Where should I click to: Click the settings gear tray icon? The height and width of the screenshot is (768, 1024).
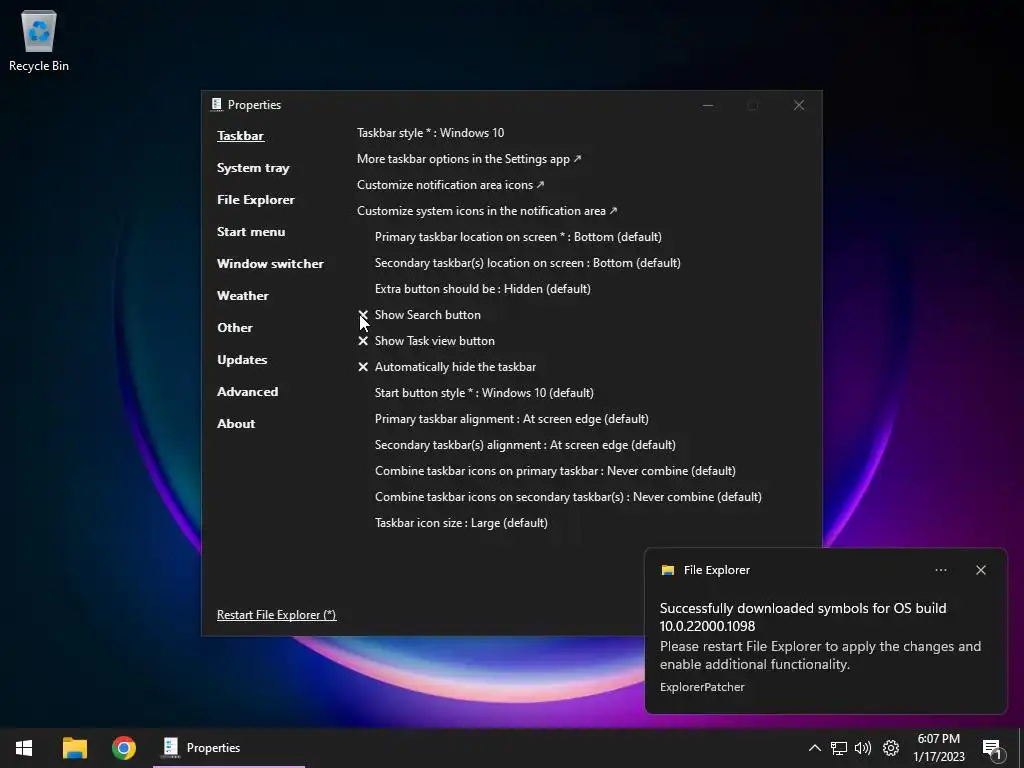[x=891, y=748]
